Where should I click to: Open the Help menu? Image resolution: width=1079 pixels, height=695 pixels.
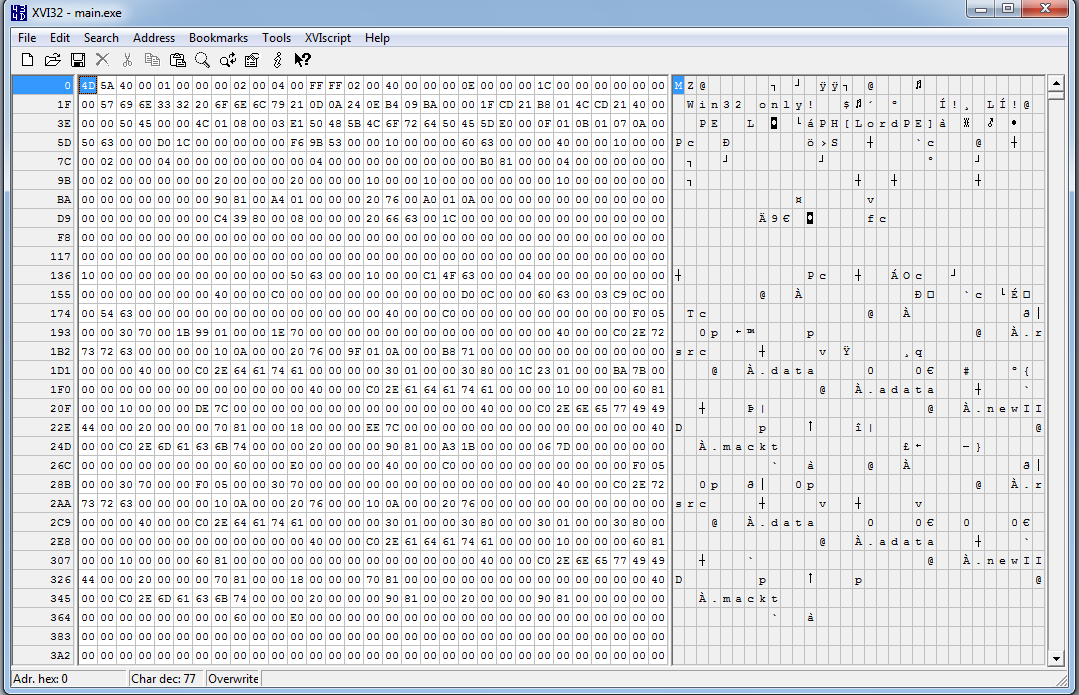377,38
